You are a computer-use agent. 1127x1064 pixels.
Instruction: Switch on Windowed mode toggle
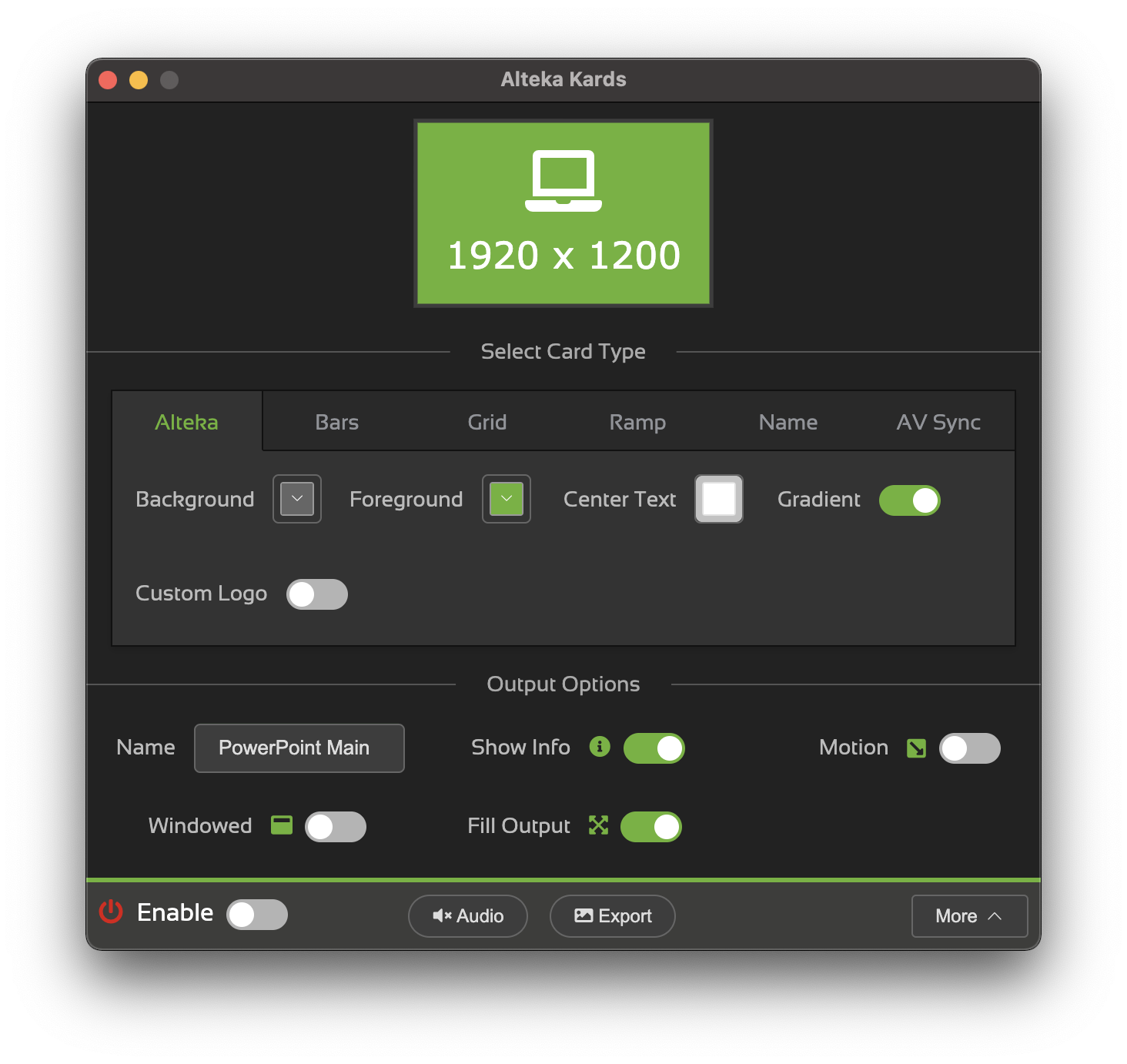coord(336,827)
